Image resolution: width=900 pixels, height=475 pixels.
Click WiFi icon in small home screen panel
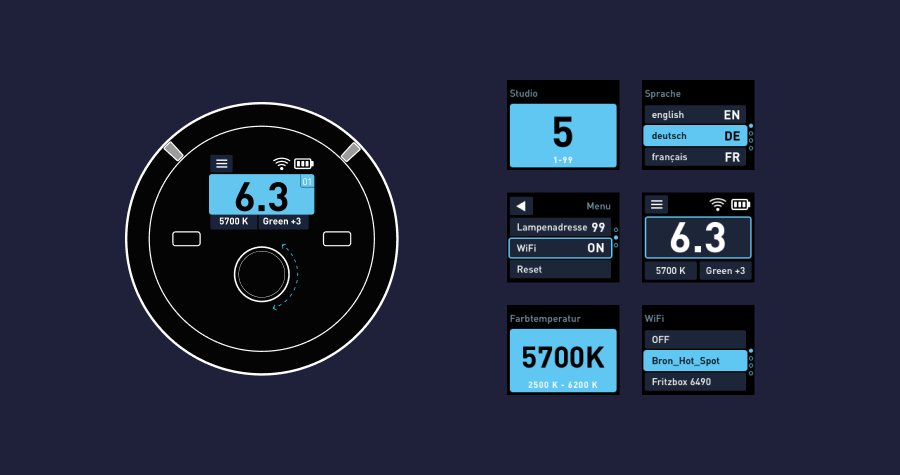tap(717, 204)
